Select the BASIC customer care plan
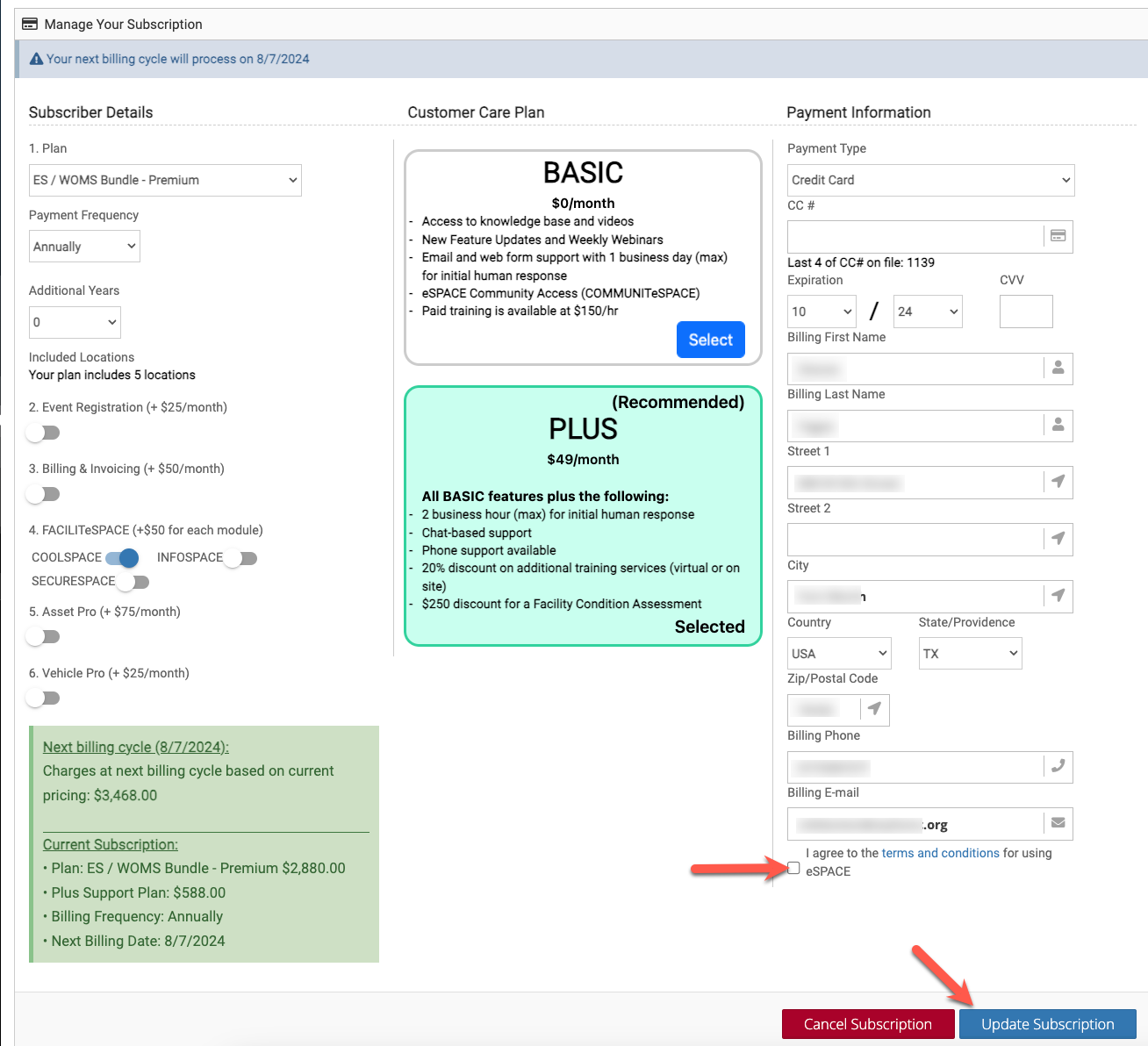 (711, 340)
